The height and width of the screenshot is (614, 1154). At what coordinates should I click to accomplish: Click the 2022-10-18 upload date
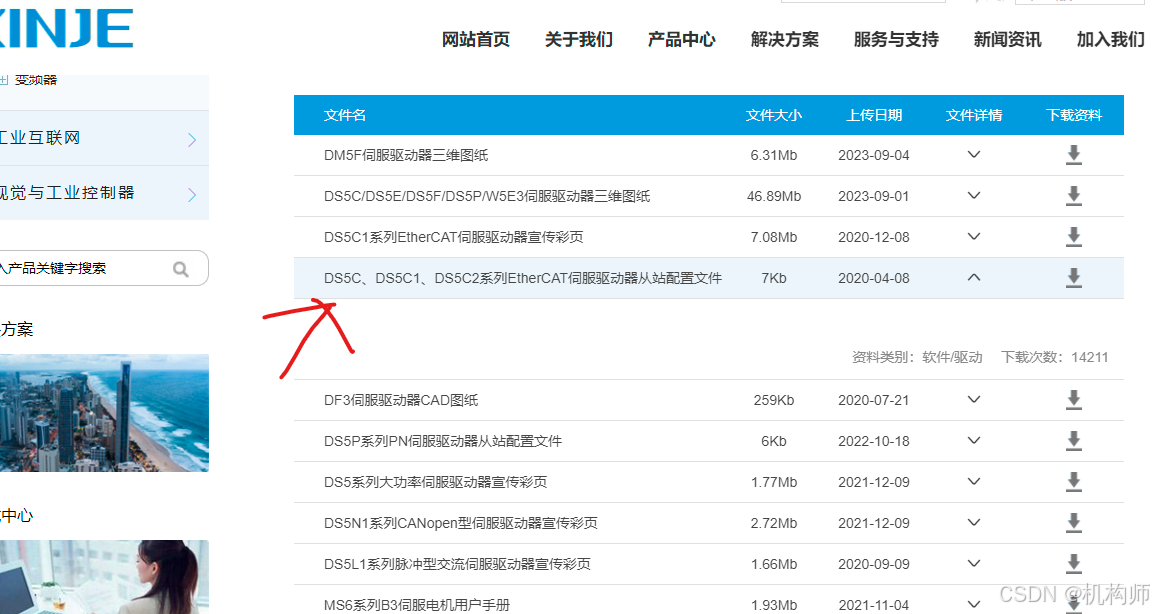tap(874, 441)
